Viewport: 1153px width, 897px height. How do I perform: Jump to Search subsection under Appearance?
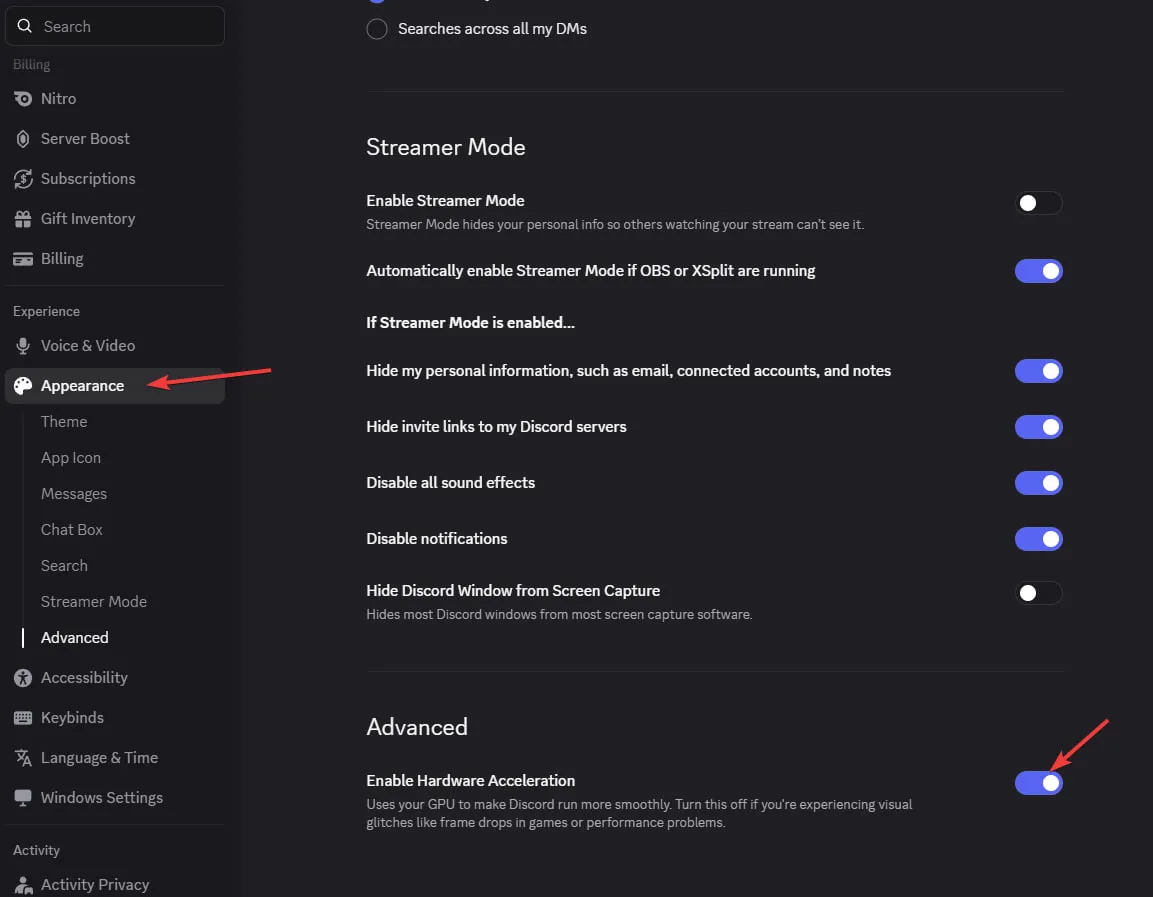tap(64, 566)
